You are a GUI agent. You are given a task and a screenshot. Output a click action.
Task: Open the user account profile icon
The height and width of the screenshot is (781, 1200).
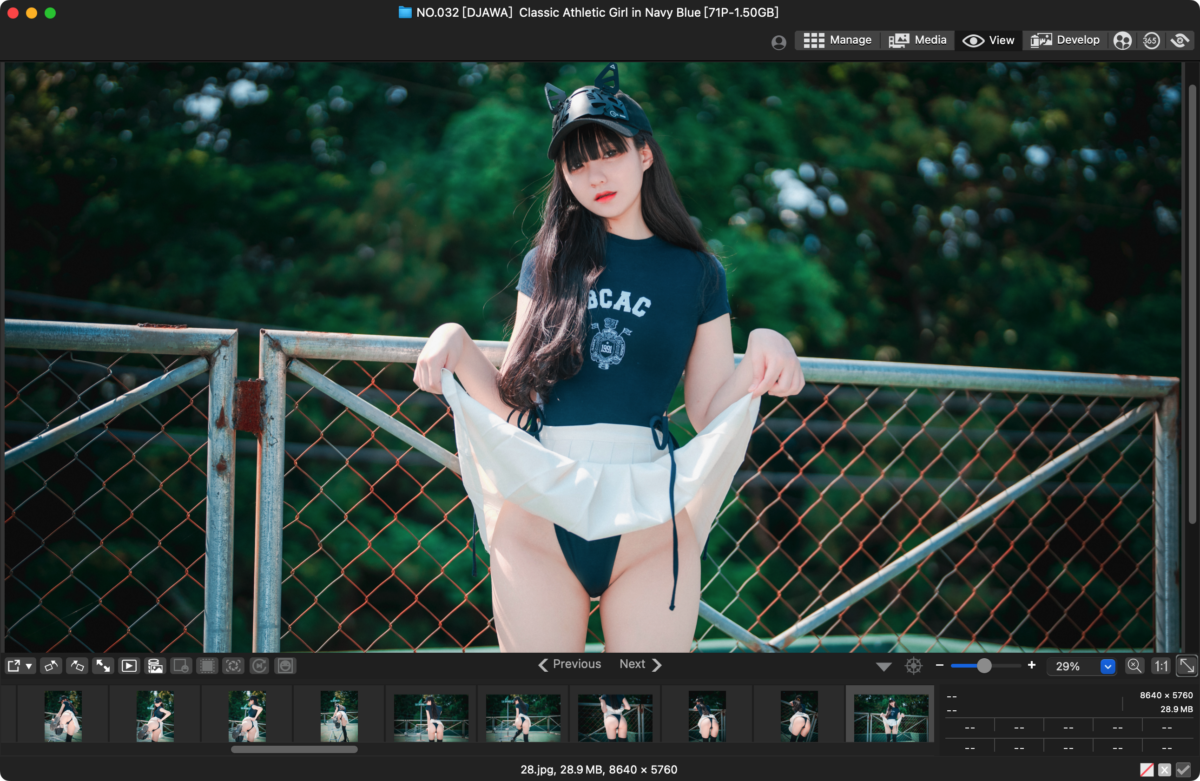coord(779,42)
